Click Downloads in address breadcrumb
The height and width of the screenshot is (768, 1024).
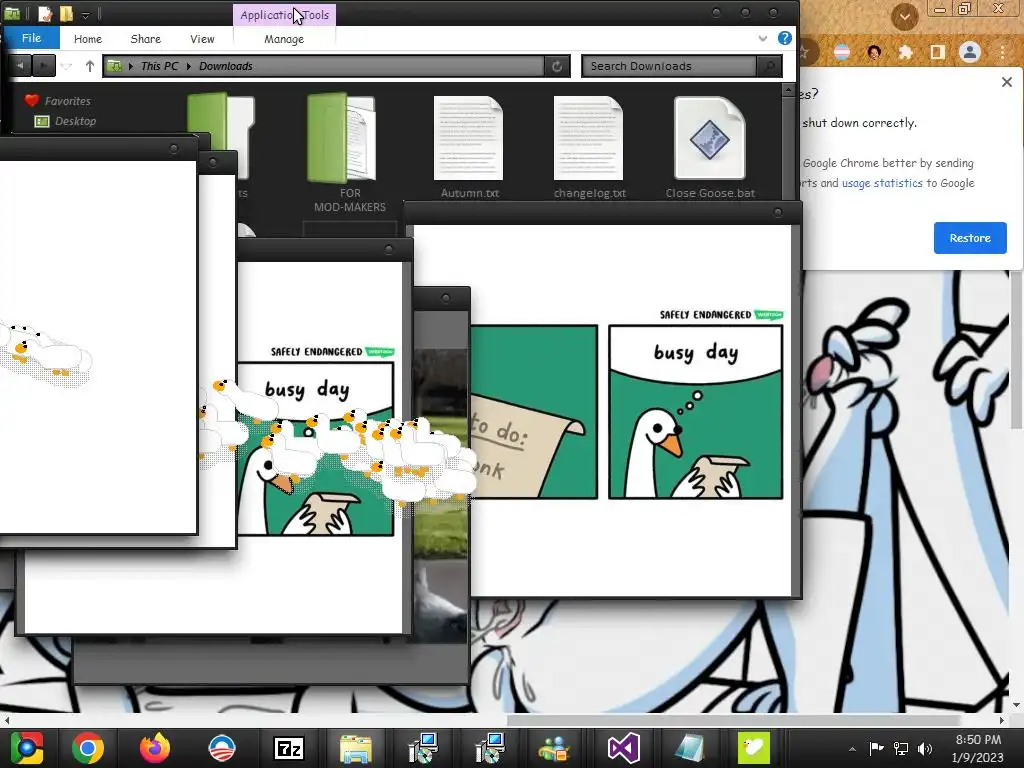[x=225, y=66]
